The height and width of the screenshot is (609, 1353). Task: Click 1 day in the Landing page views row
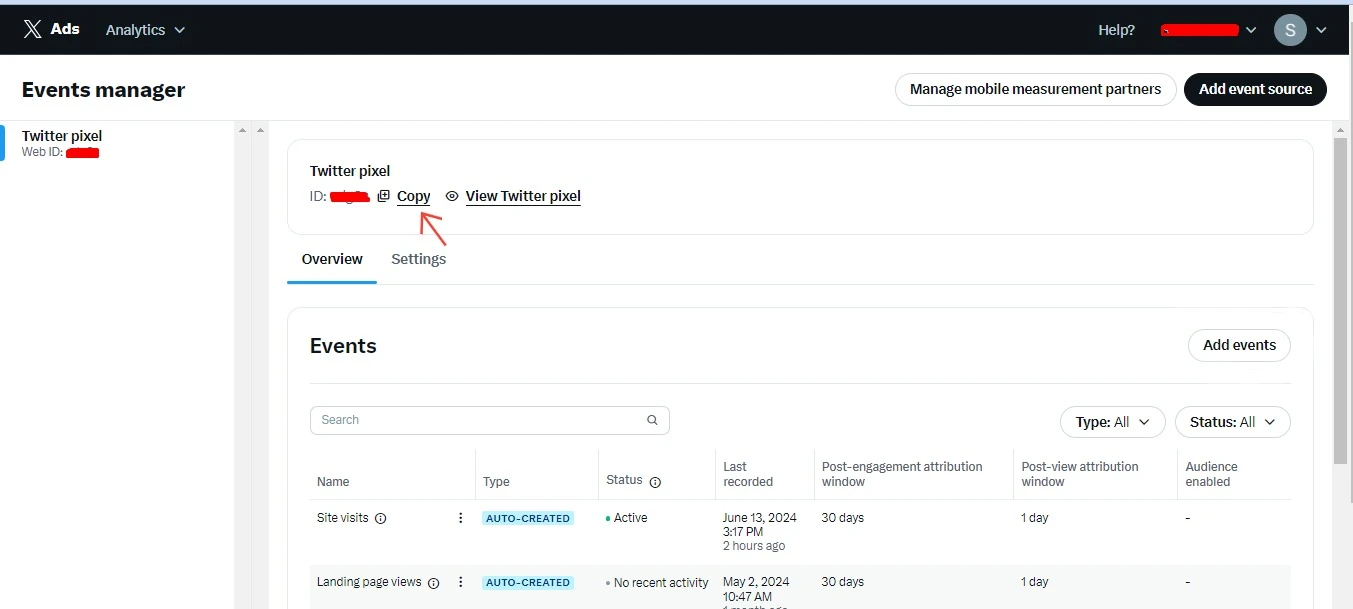[1035, 582]
